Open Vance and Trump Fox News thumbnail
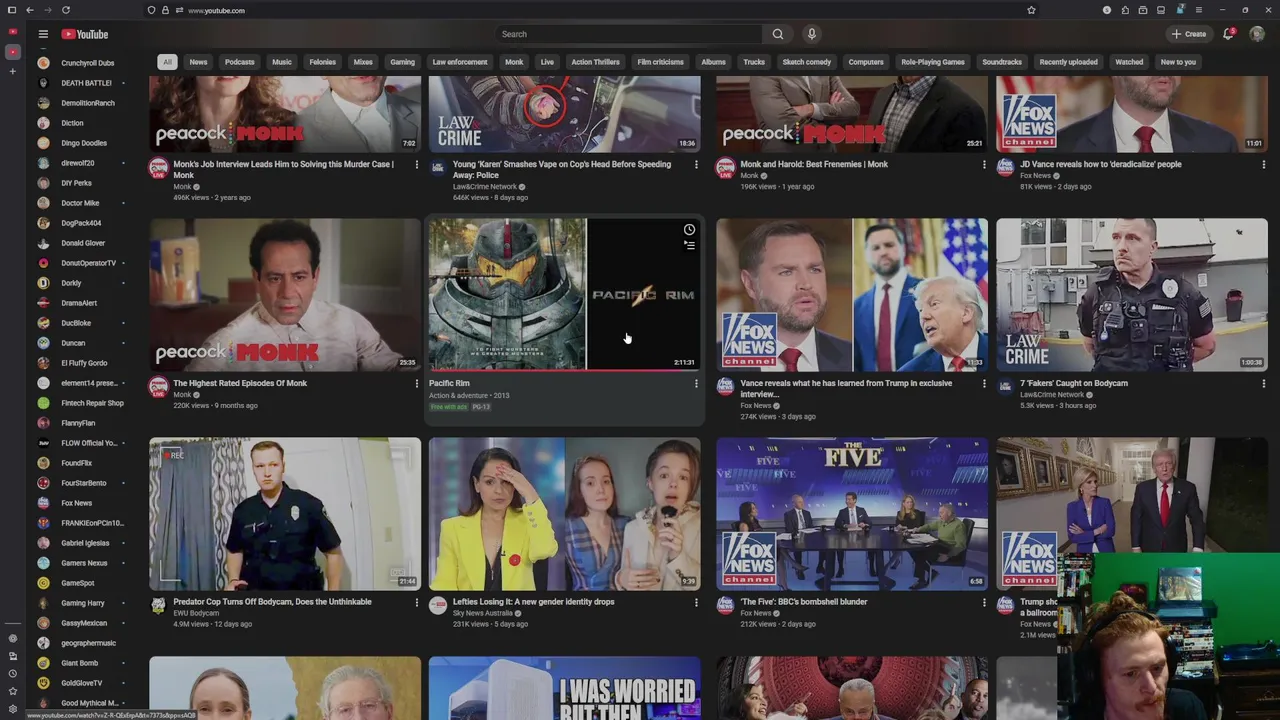 [852, 295]
